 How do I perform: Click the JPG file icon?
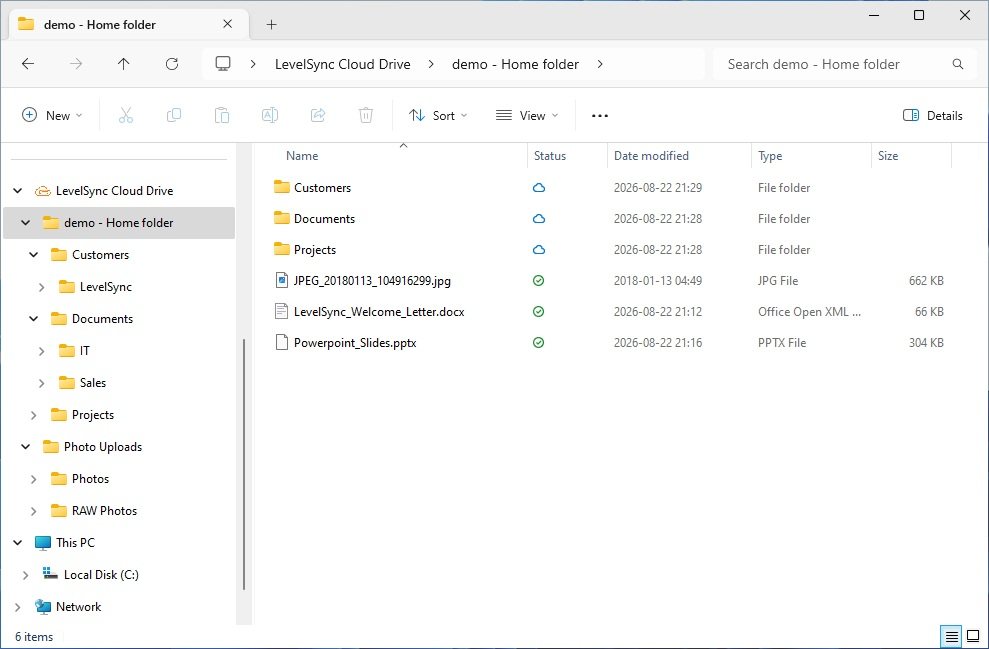281,280
